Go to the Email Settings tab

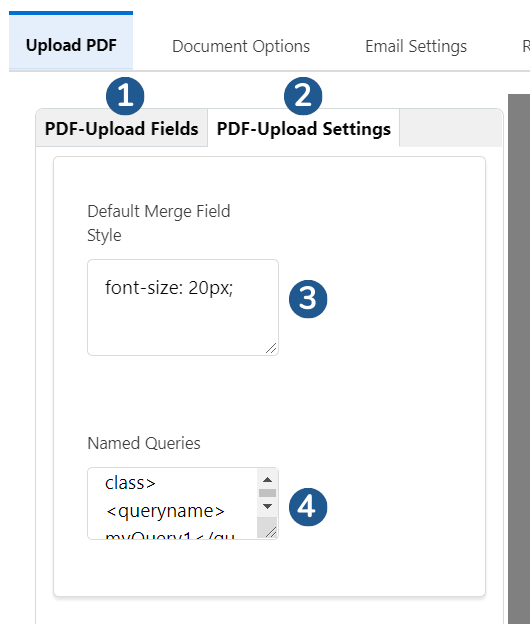tap(416, 46)
